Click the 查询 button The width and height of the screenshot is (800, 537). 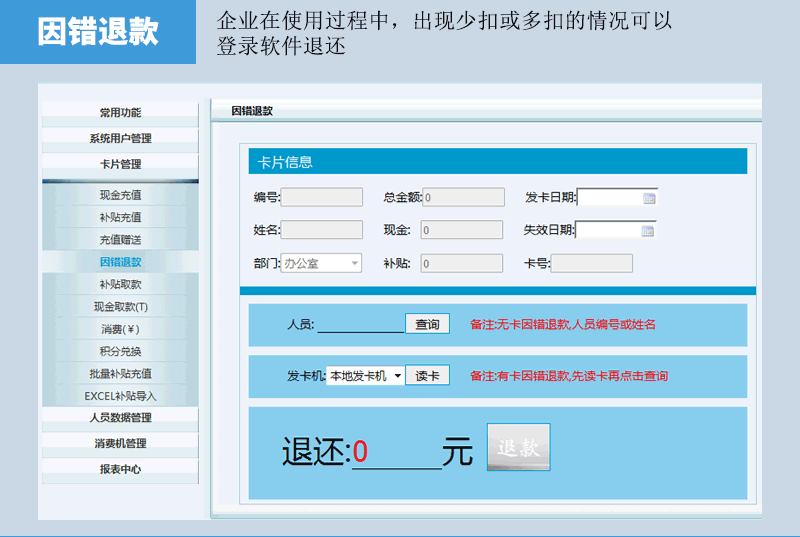[427, 324]
